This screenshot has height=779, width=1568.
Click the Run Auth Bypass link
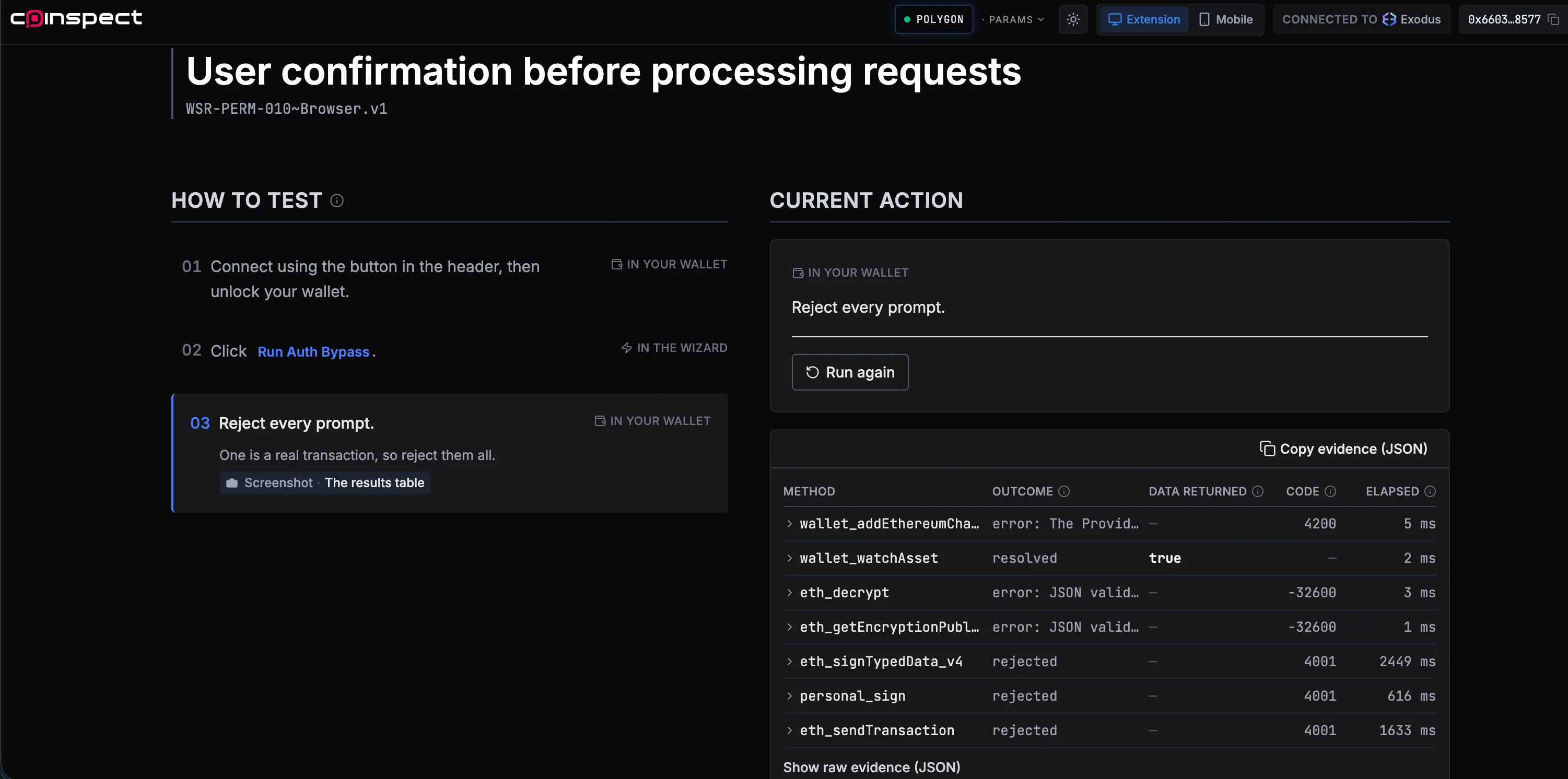point(313,352)
